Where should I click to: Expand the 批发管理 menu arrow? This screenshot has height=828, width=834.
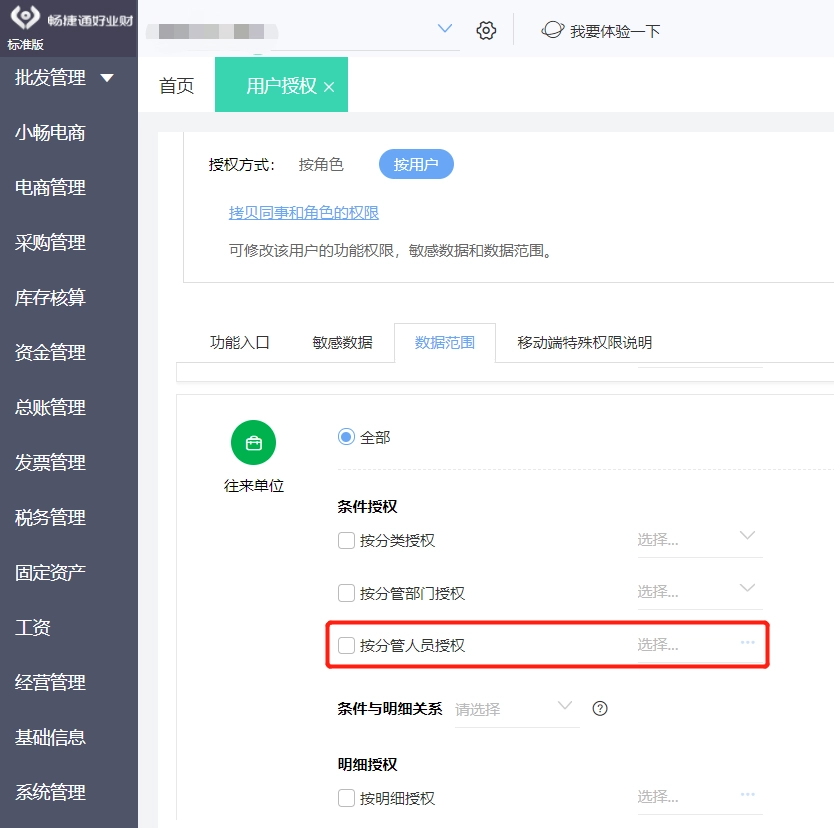(x=107, y=78)
